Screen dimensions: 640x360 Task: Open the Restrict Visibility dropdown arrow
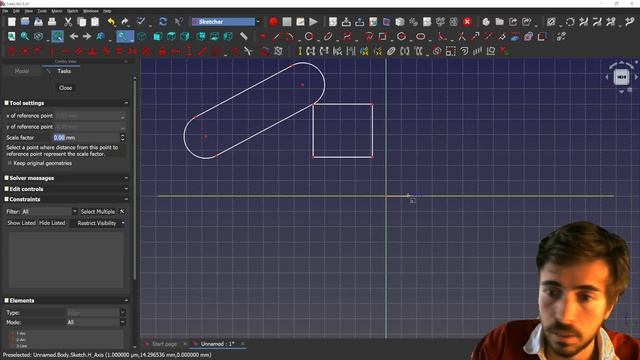pos(123,223)
